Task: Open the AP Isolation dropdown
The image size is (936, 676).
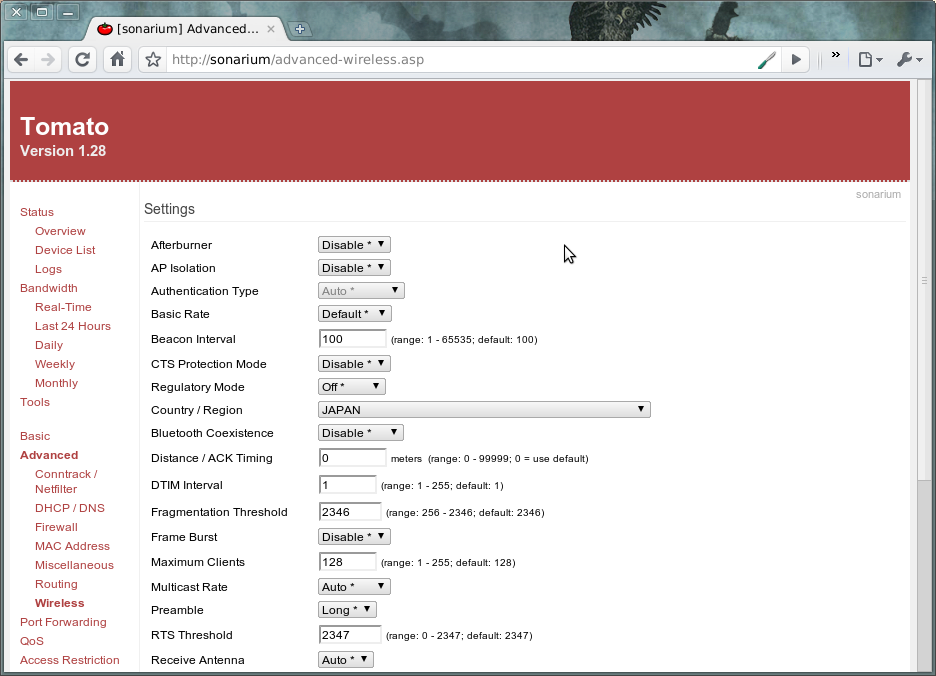Action: [x=354, y=268]
